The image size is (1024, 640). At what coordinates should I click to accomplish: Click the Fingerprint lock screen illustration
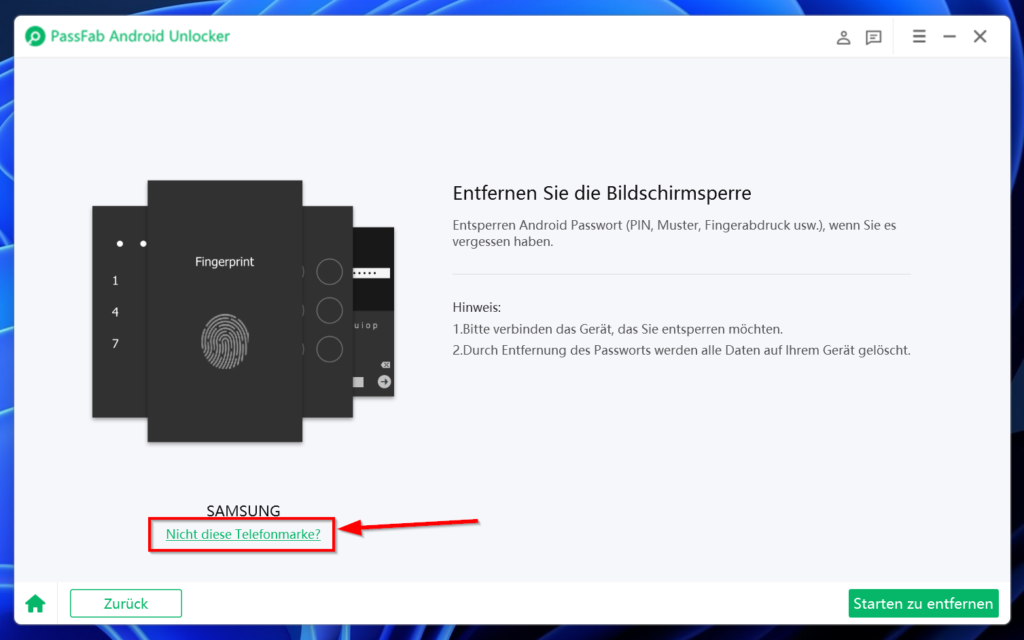click(x=225, y=311)
